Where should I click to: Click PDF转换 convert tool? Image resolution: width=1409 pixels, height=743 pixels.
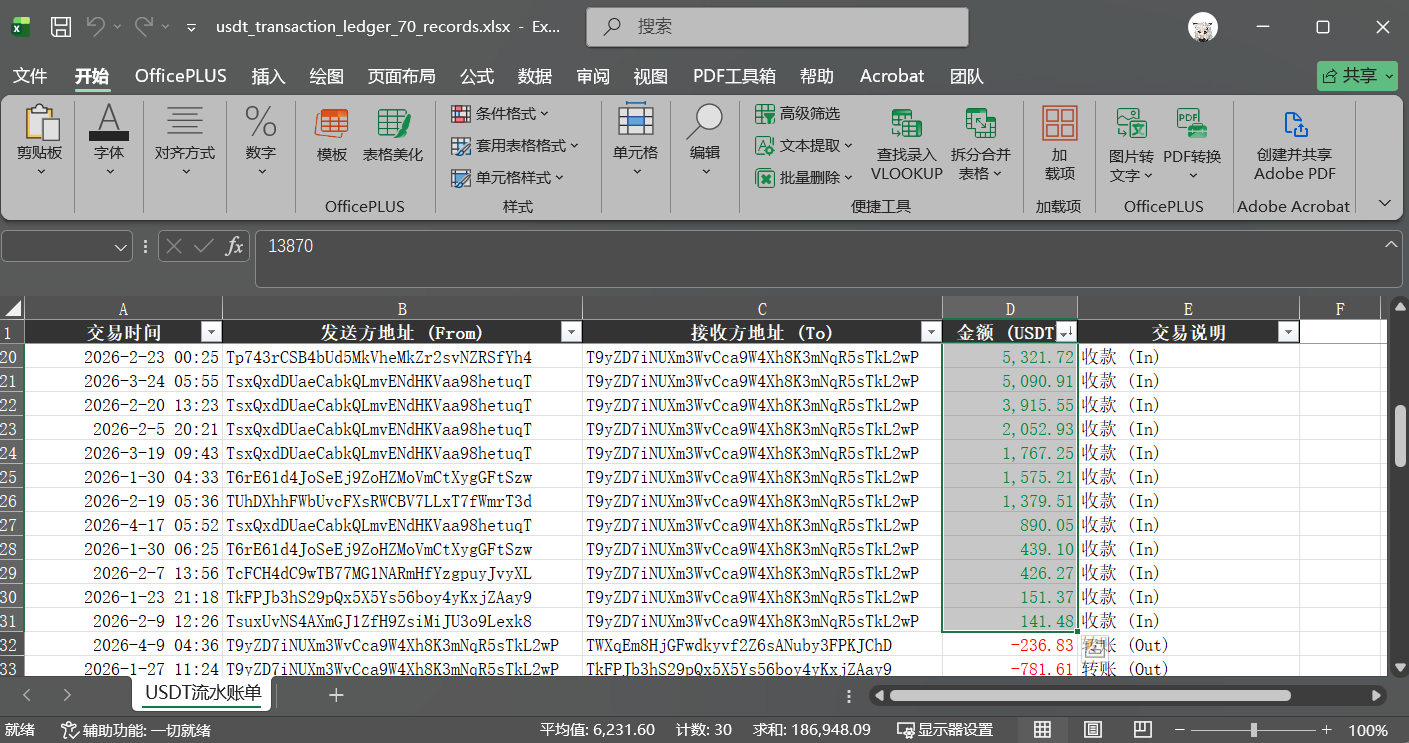[1192, 145]
